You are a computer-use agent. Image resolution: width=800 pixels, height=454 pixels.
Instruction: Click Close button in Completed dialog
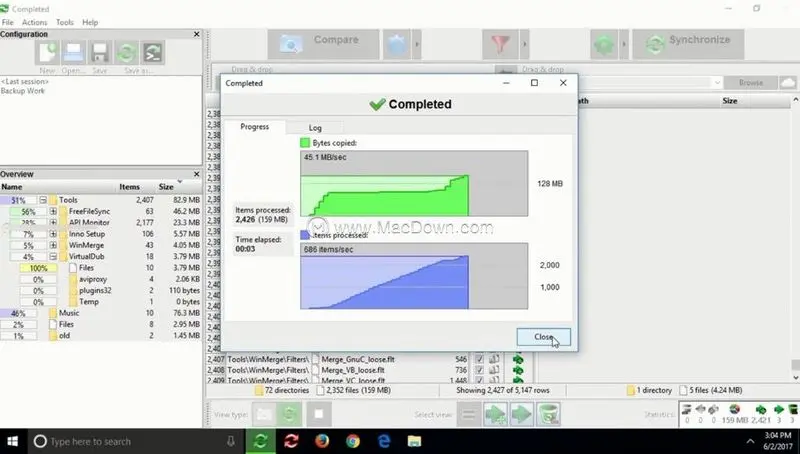(x=543, y=337)
